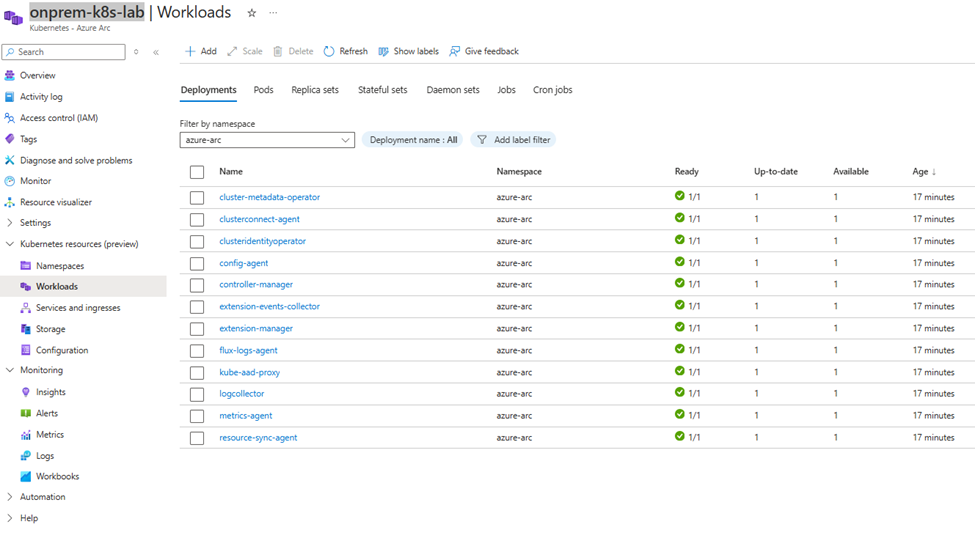Click the Add label filter button
This screenshot has height=538, width=975.
pos(513,140)
